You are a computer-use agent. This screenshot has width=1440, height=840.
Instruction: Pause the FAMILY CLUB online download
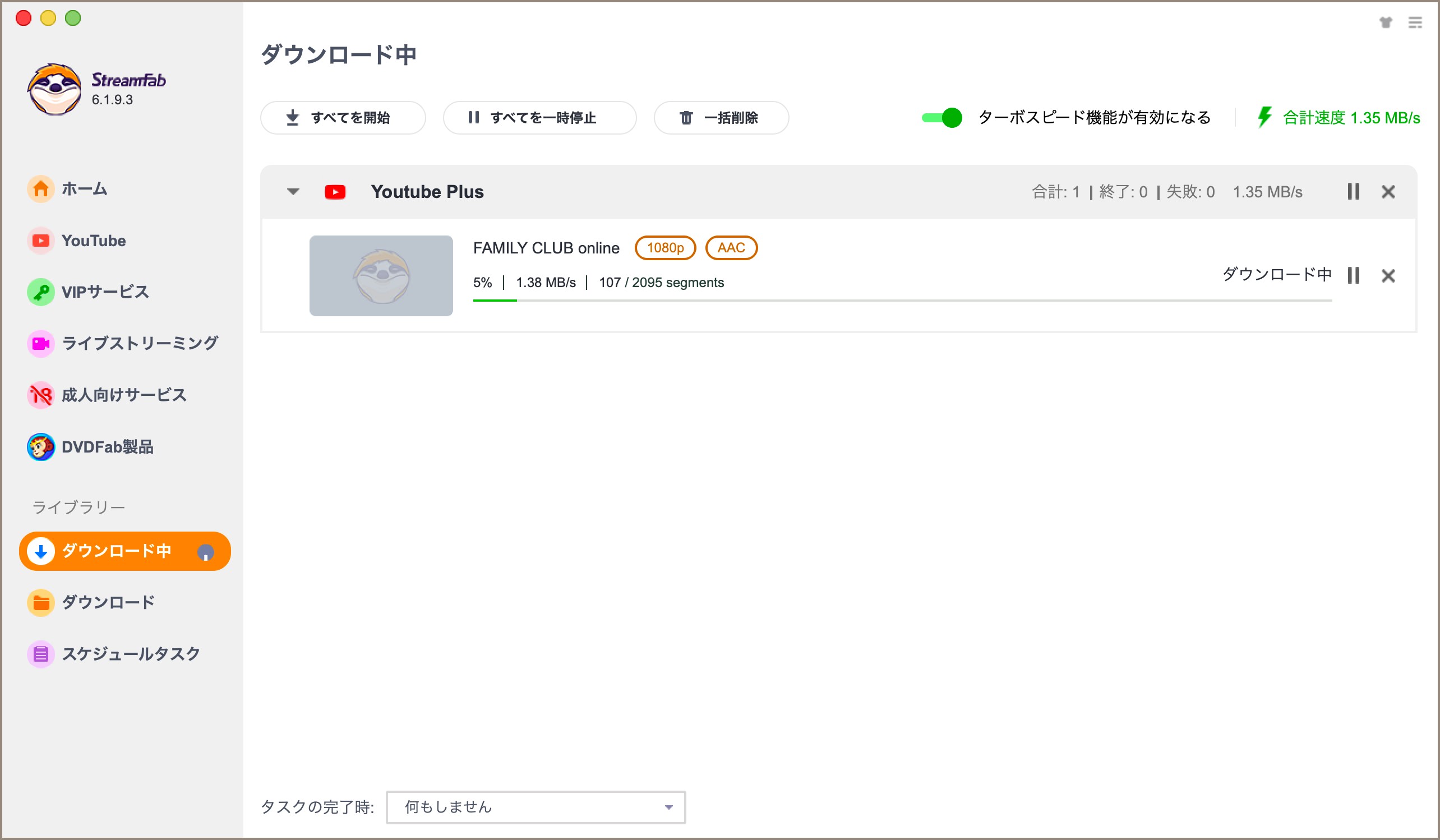pyautogui.click(x=1353, y=275)
